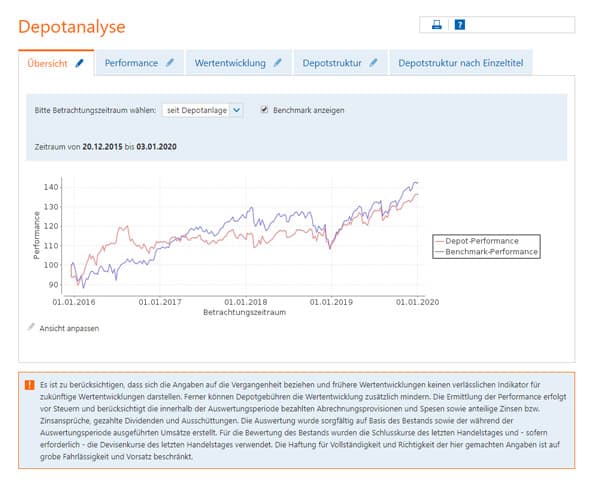The width and height of the screenshot is (600, 489).
Task: Select the Depotstruktur tab
Action: [333, 63]
